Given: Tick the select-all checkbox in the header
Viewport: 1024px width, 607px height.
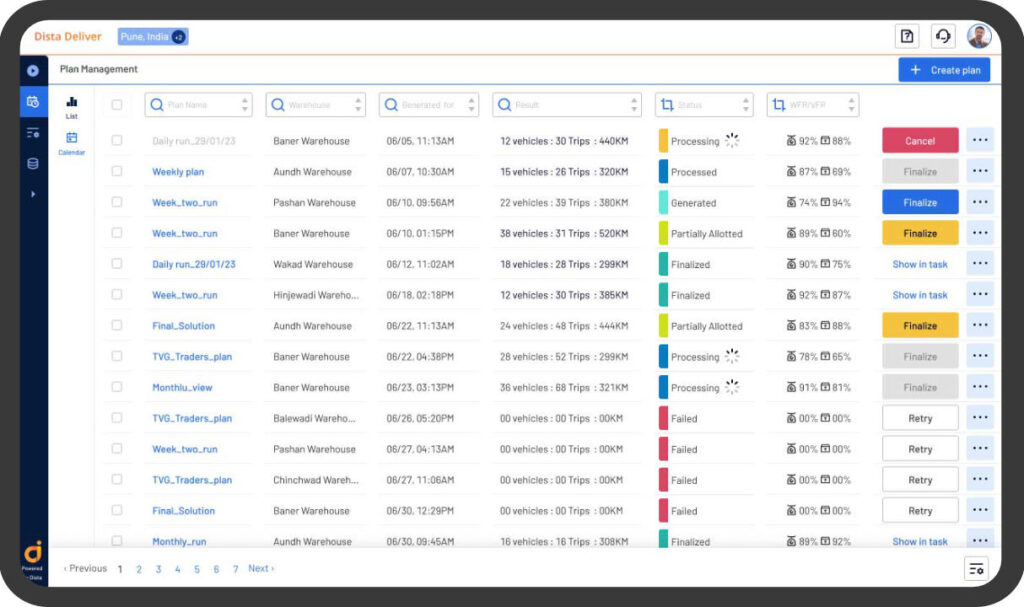Looking at the screenshot, I should point(117,104).
